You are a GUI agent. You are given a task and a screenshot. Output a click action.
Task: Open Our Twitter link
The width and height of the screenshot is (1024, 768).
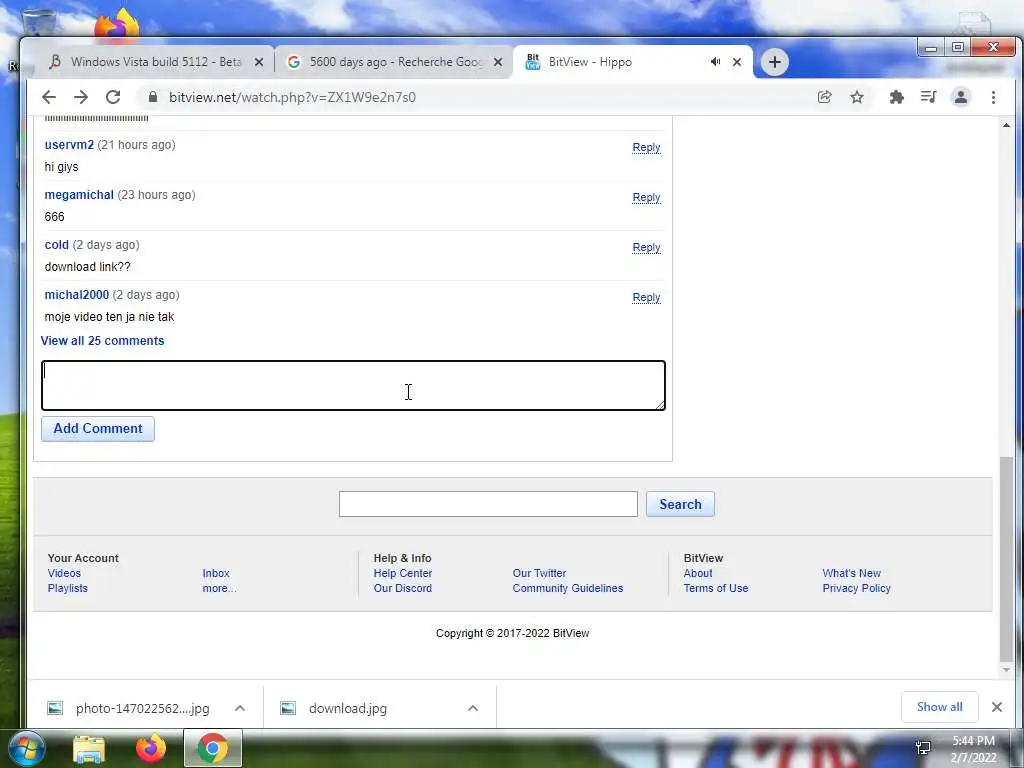(539, 573)
